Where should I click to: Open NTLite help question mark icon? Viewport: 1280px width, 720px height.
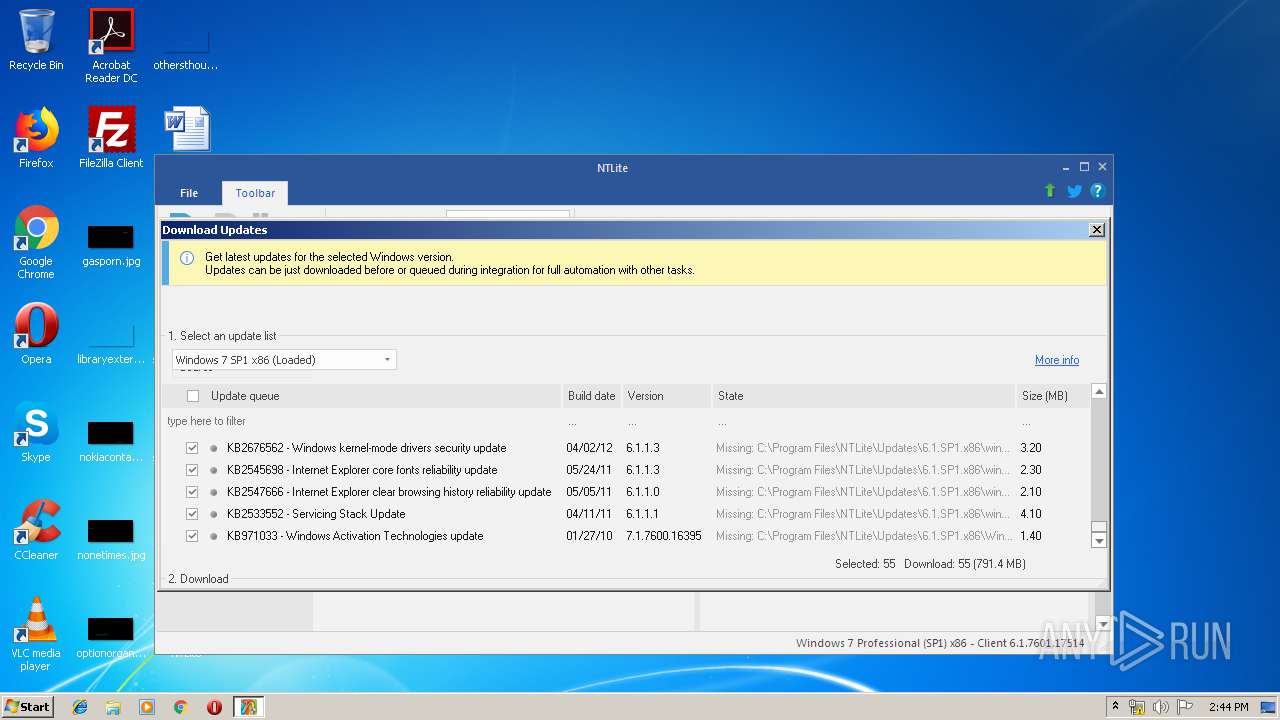click(1097, 191)
